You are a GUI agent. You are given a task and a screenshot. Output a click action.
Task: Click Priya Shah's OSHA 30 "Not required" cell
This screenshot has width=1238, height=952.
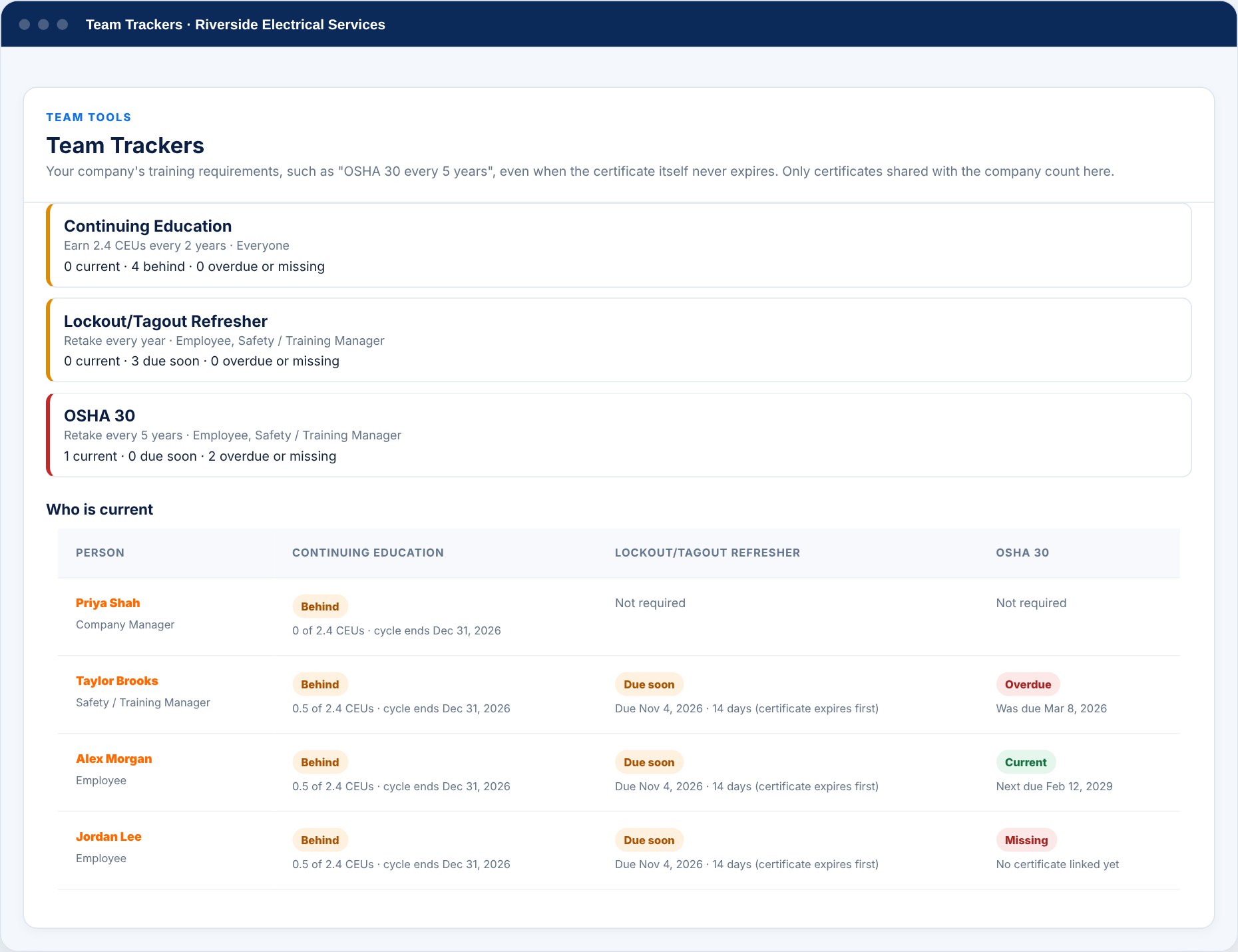pyautogui.click(x=1031, y=603)
